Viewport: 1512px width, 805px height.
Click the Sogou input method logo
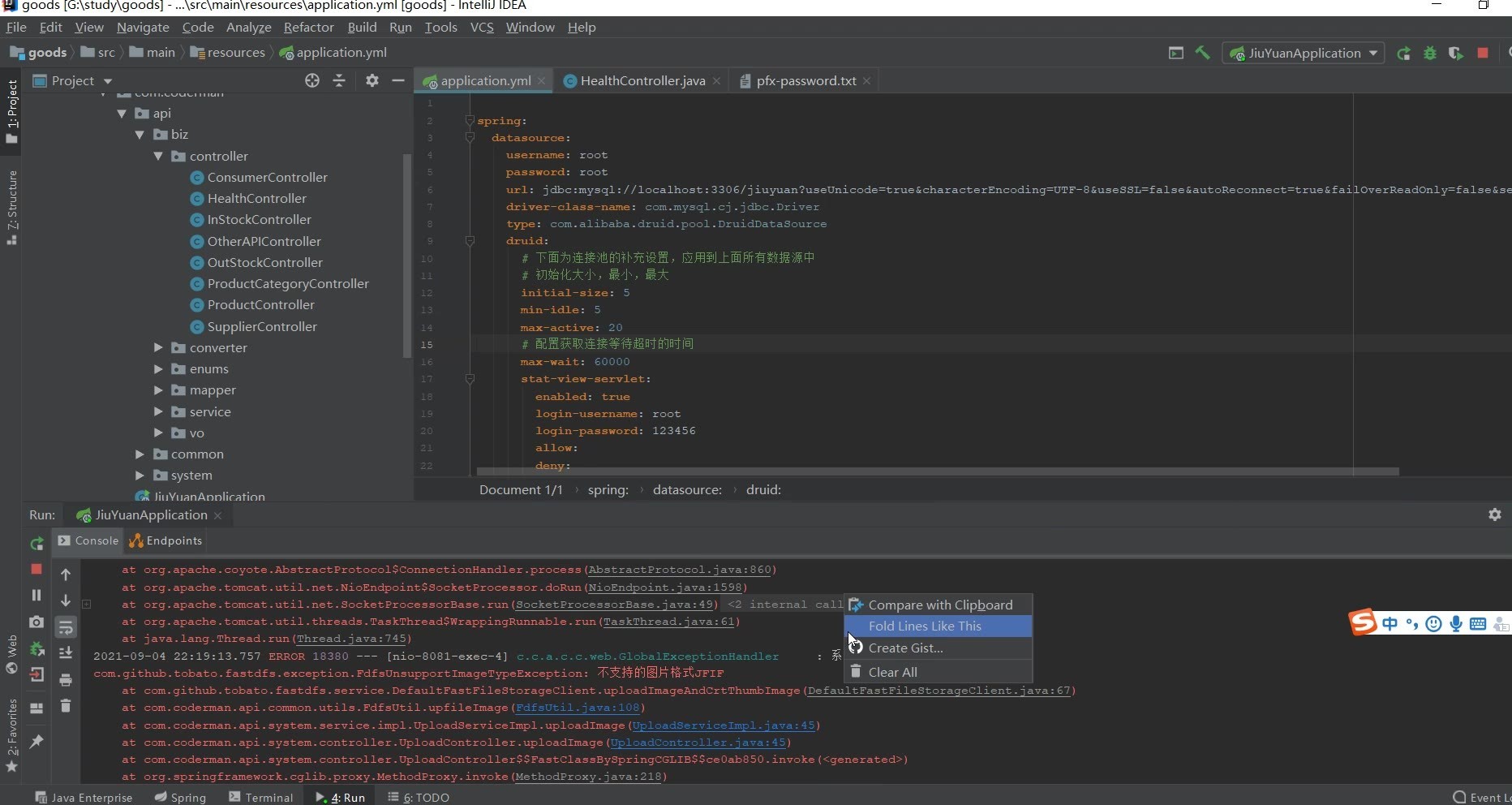point(1363,622)
